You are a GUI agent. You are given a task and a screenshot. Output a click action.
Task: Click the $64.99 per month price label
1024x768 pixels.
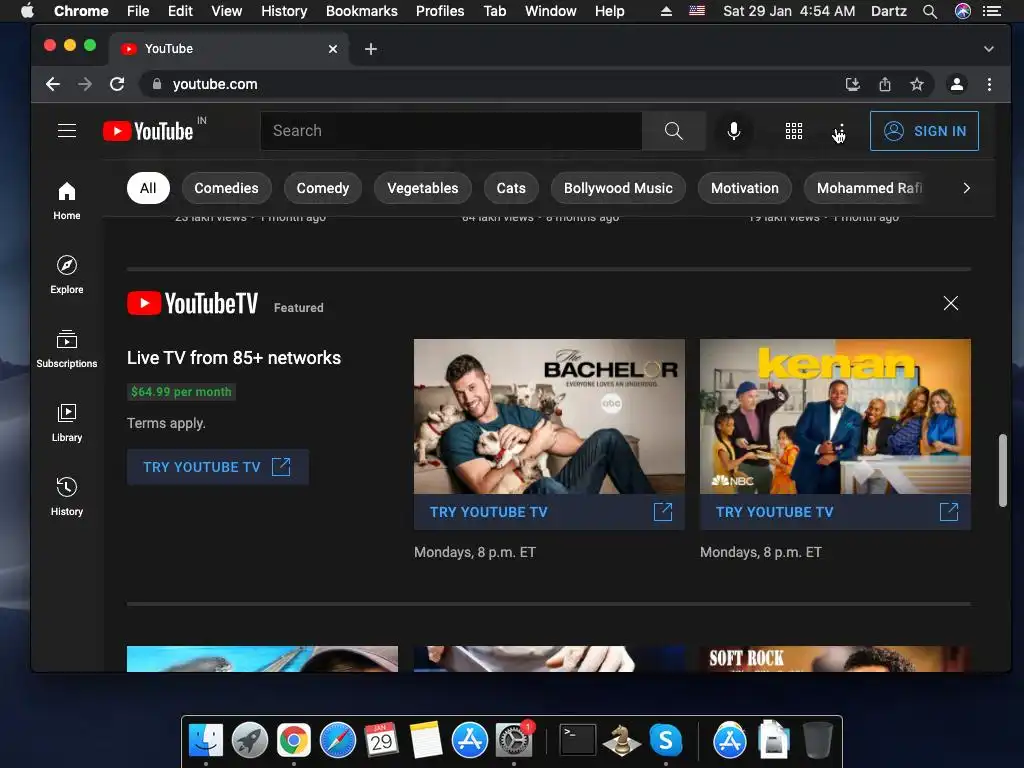pos(181,392)
